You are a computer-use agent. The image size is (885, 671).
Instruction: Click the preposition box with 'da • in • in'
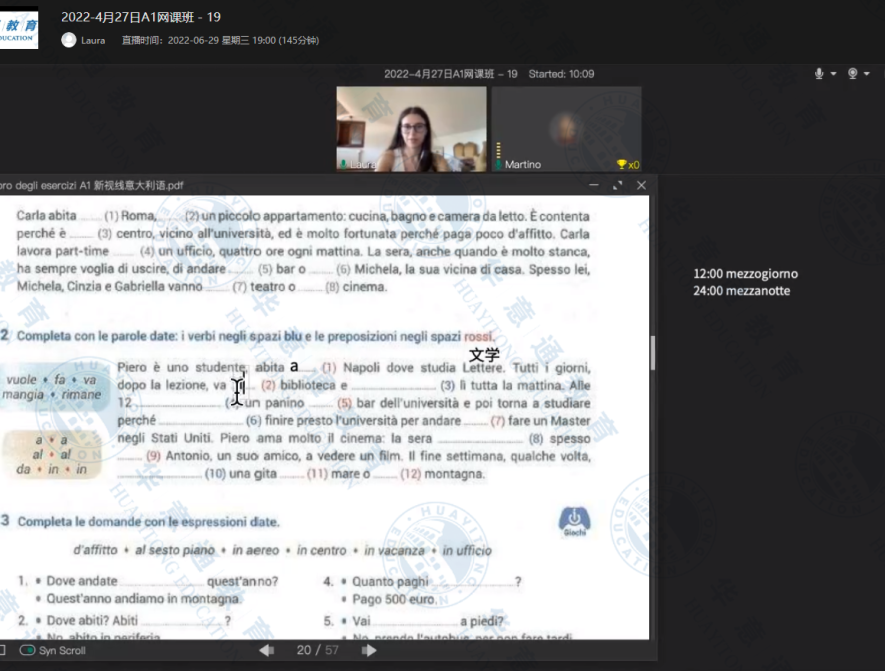[x=52, y=455]
